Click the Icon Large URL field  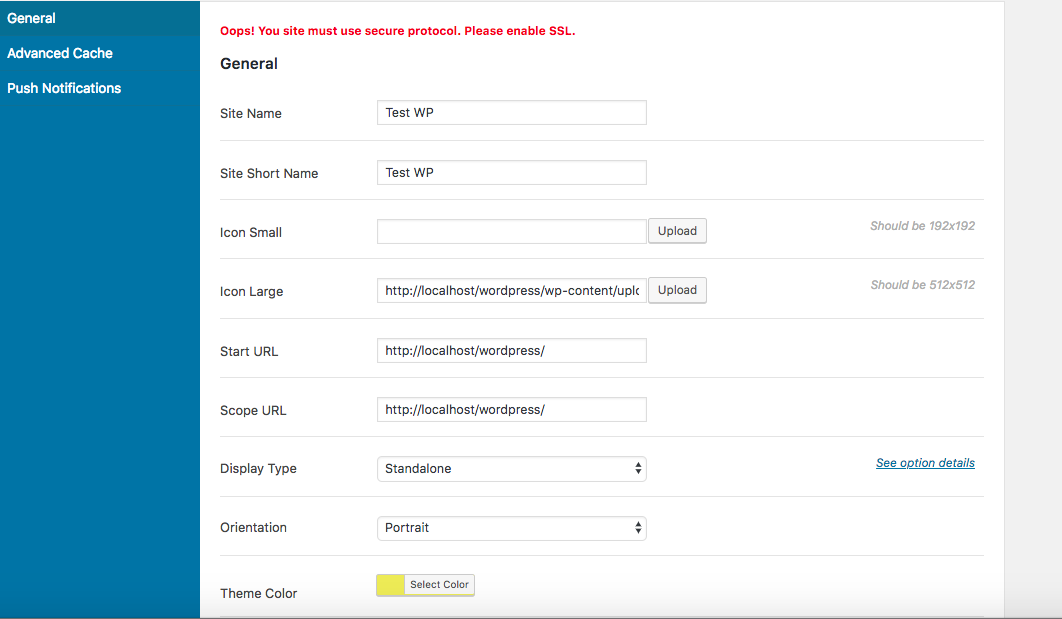511,291
